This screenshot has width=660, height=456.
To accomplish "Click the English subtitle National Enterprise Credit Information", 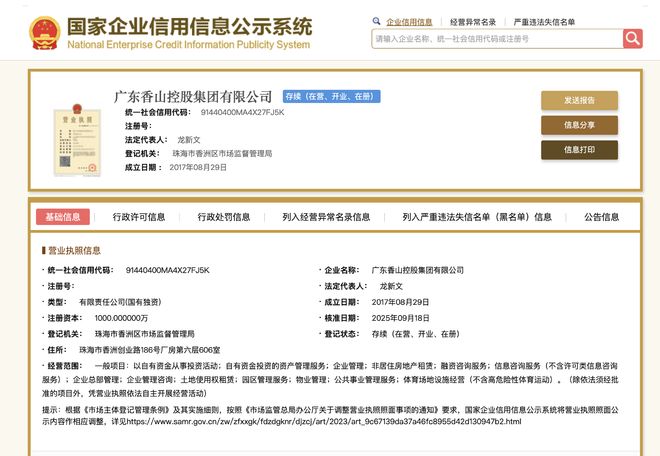I will point(189,45).
